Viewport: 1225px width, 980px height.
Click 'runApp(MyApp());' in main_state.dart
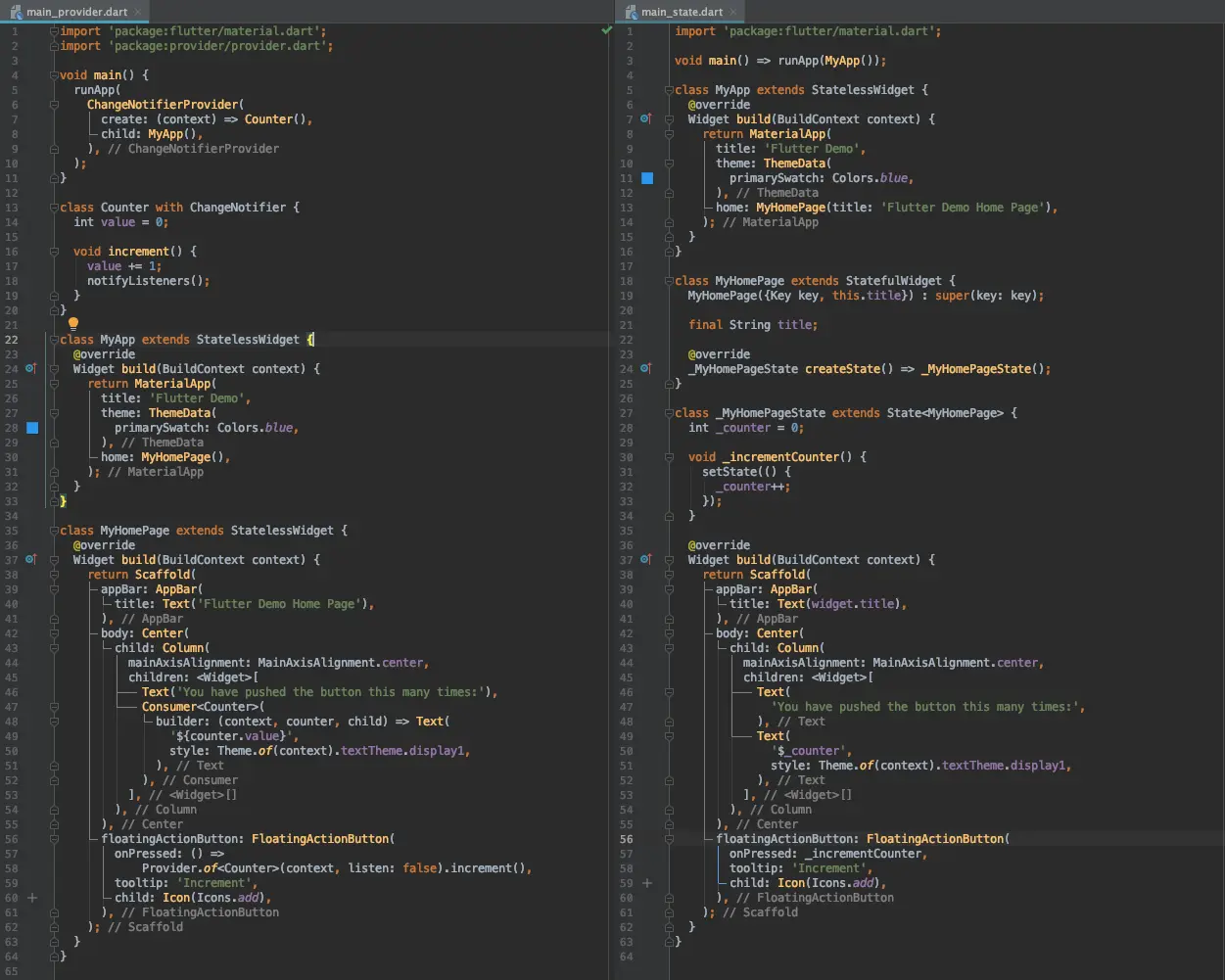coord(832,61)
